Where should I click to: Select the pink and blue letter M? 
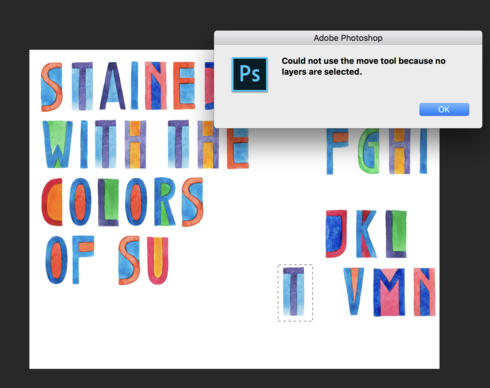point(389,292)
